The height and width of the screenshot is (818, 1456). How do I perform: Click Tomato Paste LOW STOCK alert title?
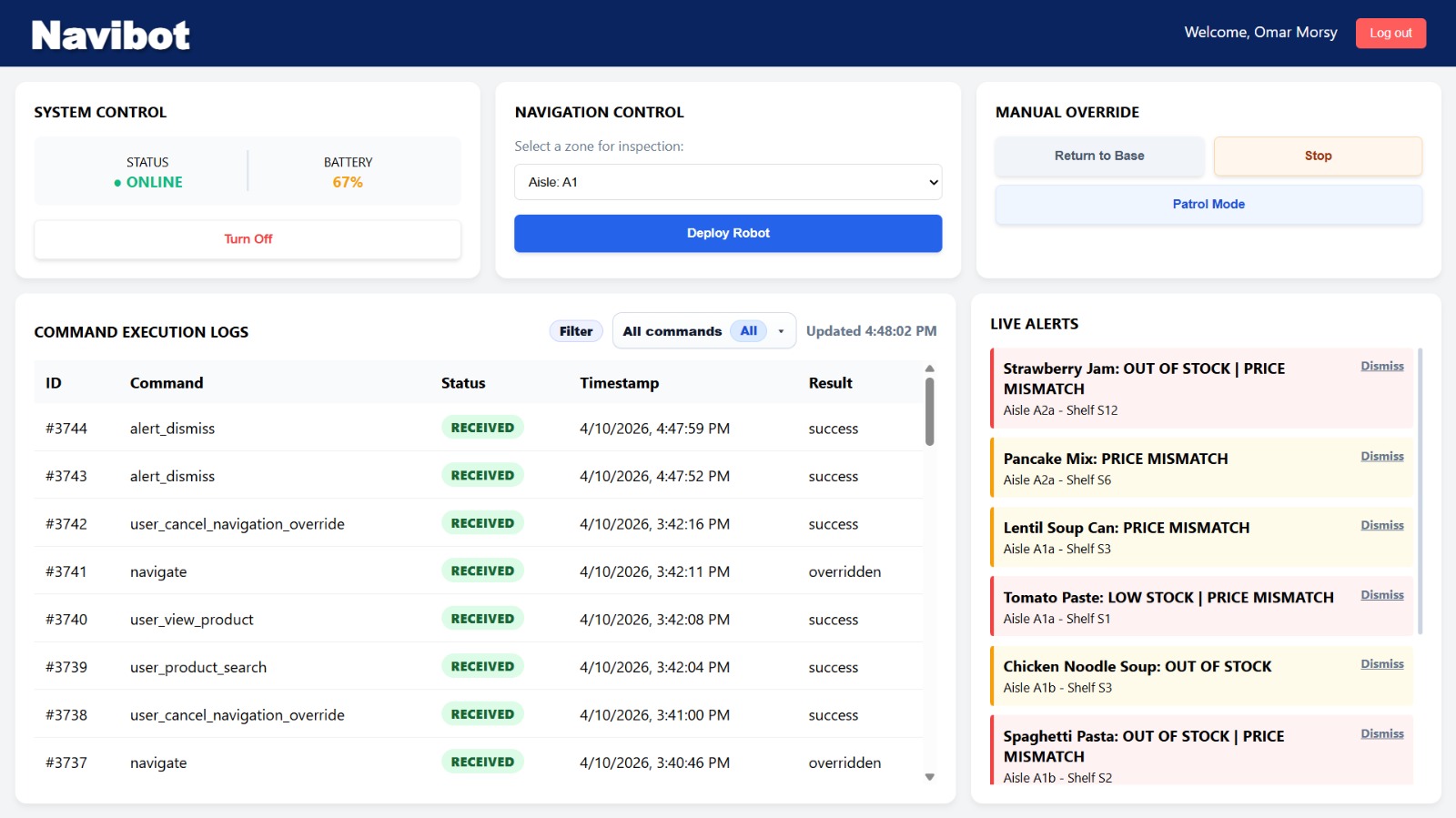pos(1168,598)
